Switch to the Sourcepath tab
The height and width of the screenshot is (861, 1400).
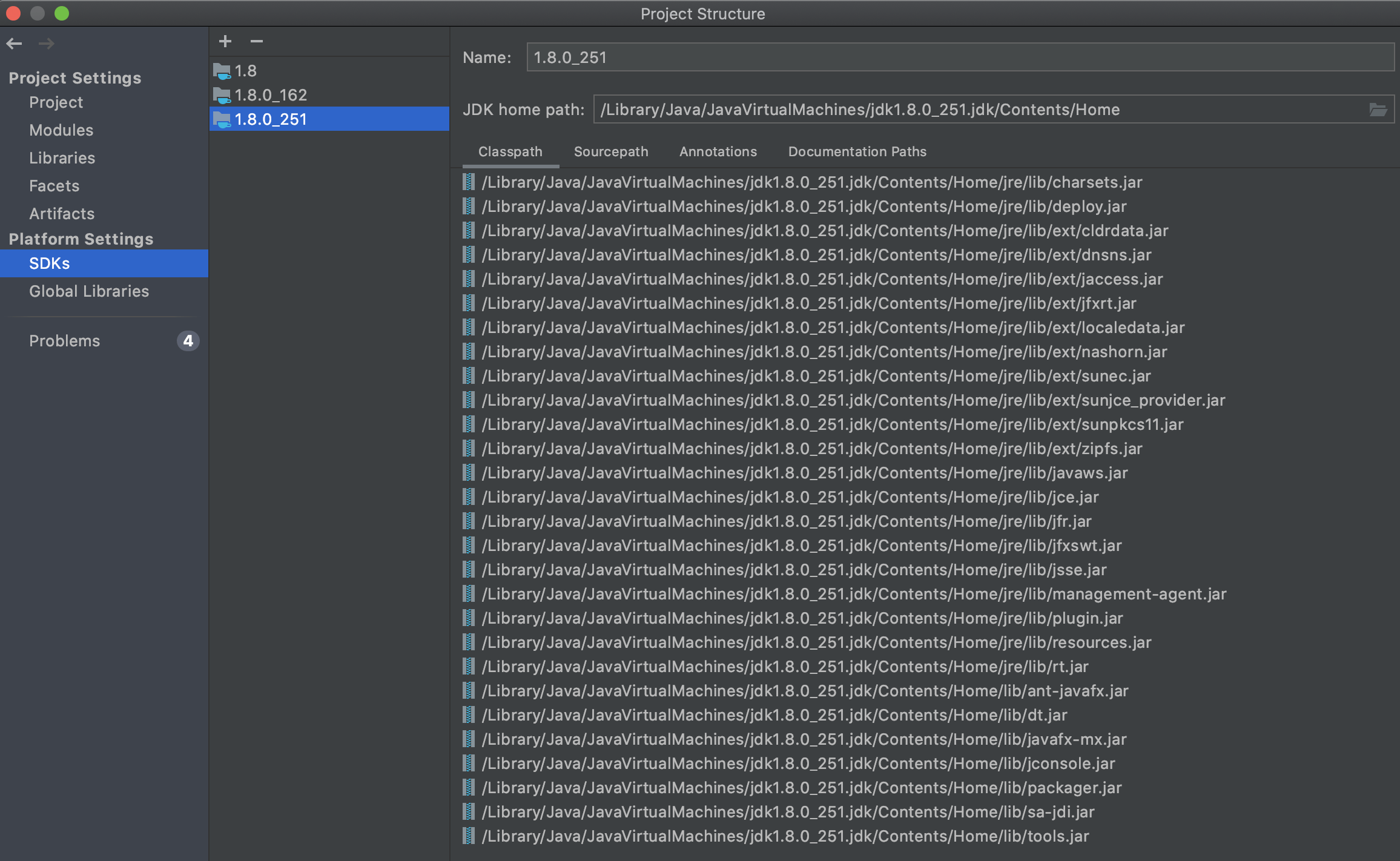pyautogui.click(x=611, y=152)
